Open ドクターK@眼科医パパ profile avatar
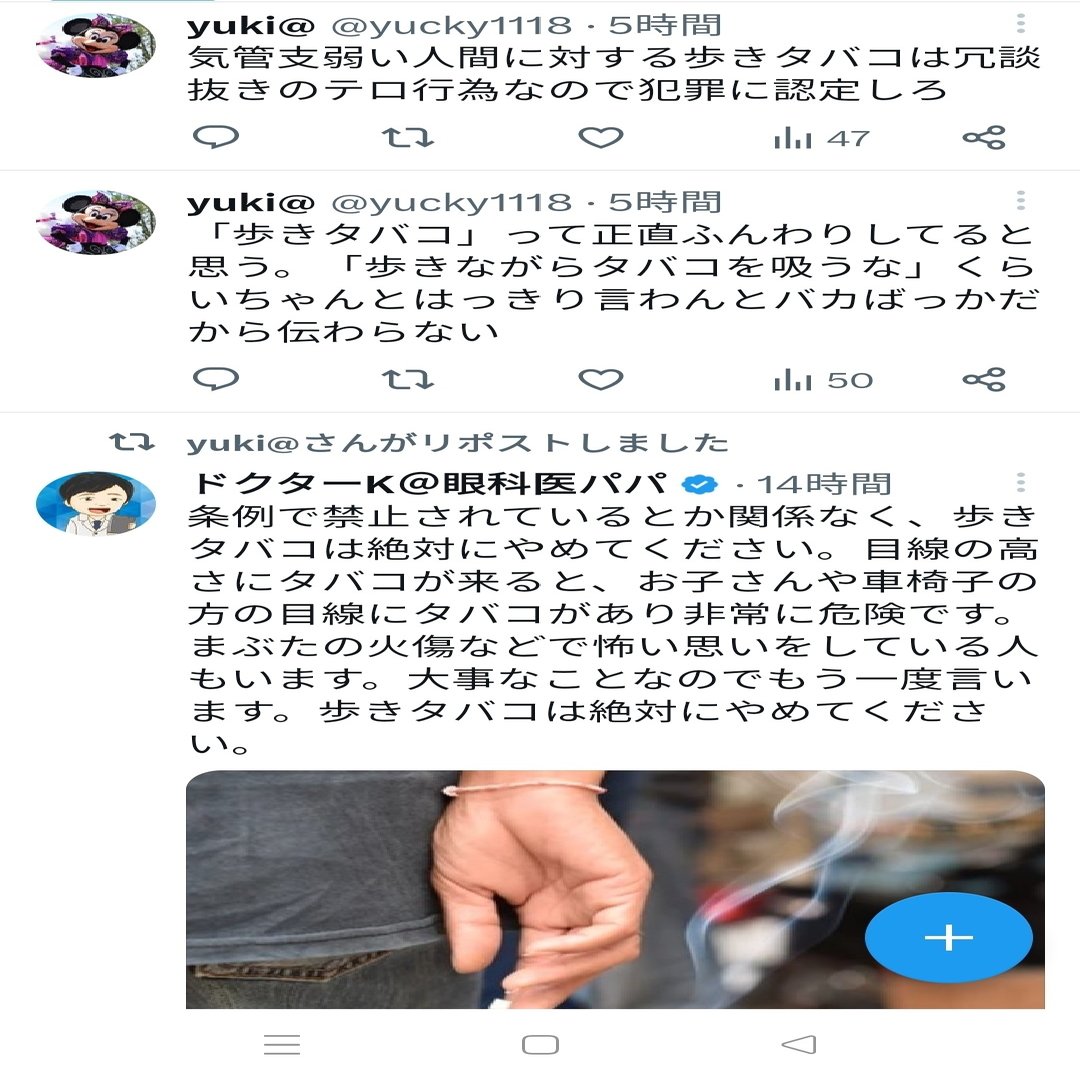This screenshot has height=1080, width=1080. pos(96,503)
